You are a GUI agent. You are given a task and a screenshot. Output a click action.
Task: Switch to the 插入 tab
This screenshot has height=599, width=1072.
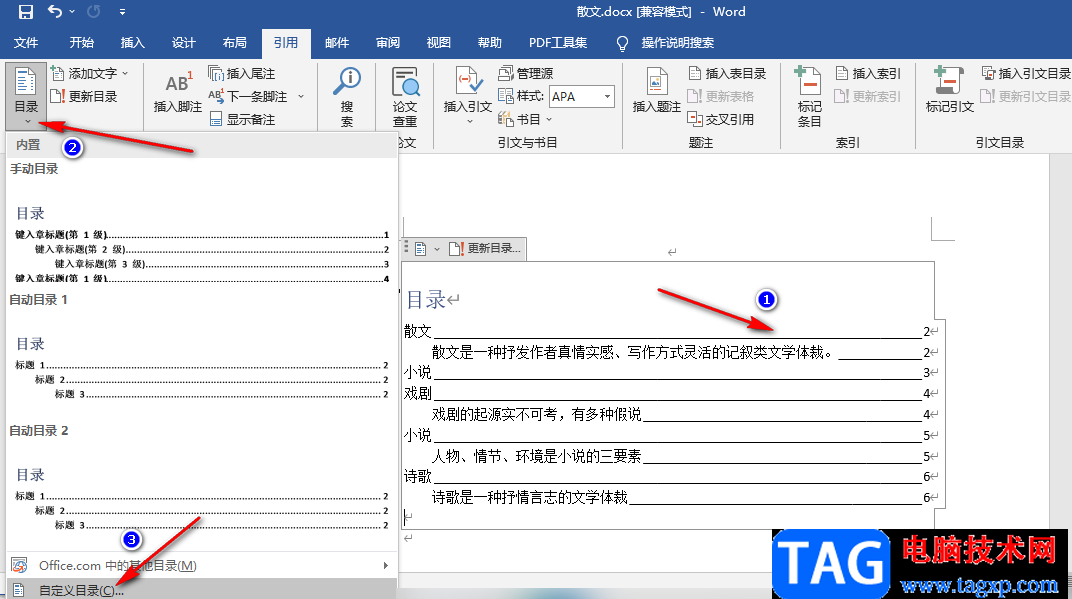[x=133, y=42]
